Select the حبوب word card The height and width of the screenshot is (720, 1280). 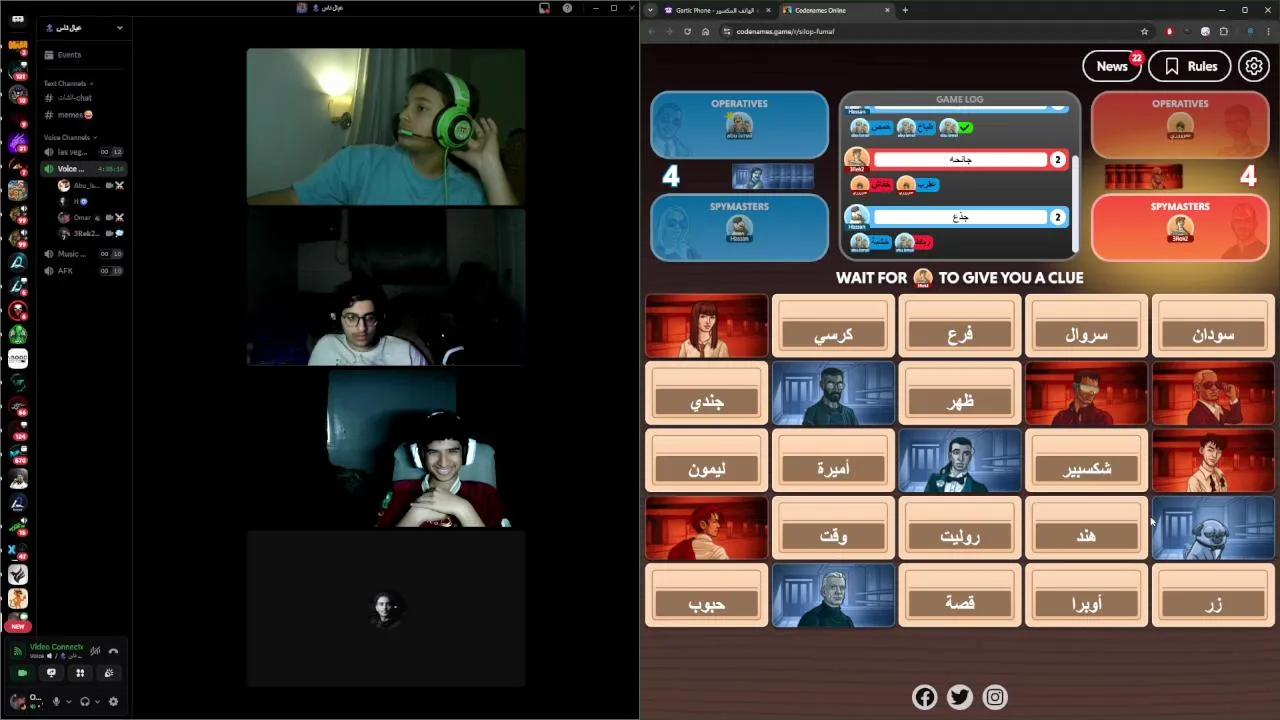(707, 595)
